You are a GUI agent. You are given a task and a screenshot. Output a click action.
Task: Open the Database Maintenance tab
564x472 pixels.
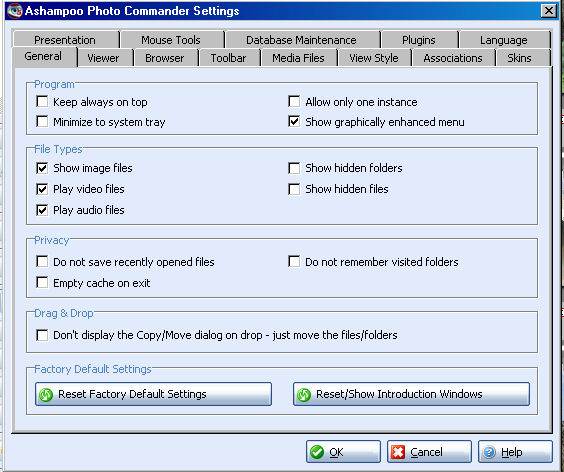click(x=302, y=40)
